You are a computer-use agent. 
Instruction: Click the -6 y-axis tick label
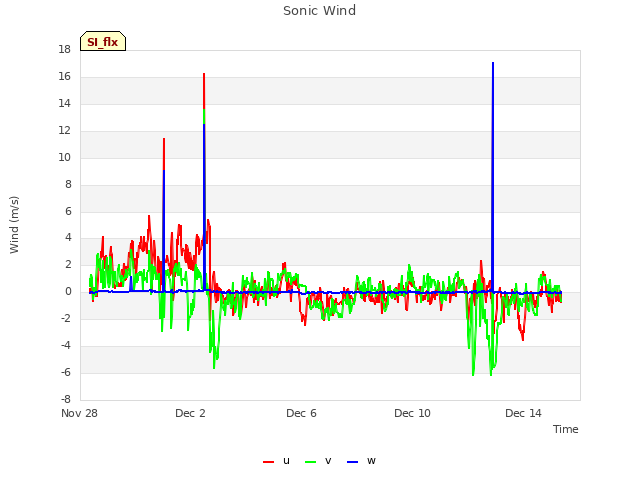coord(66,372)
